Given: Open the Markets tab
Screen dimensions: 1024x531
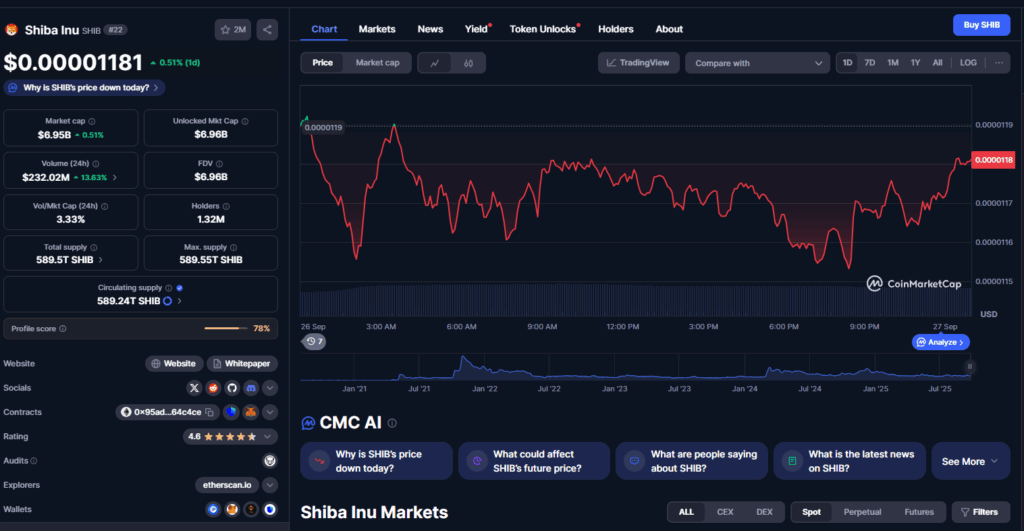Looking at the screenshot, I should pos(377,29).
